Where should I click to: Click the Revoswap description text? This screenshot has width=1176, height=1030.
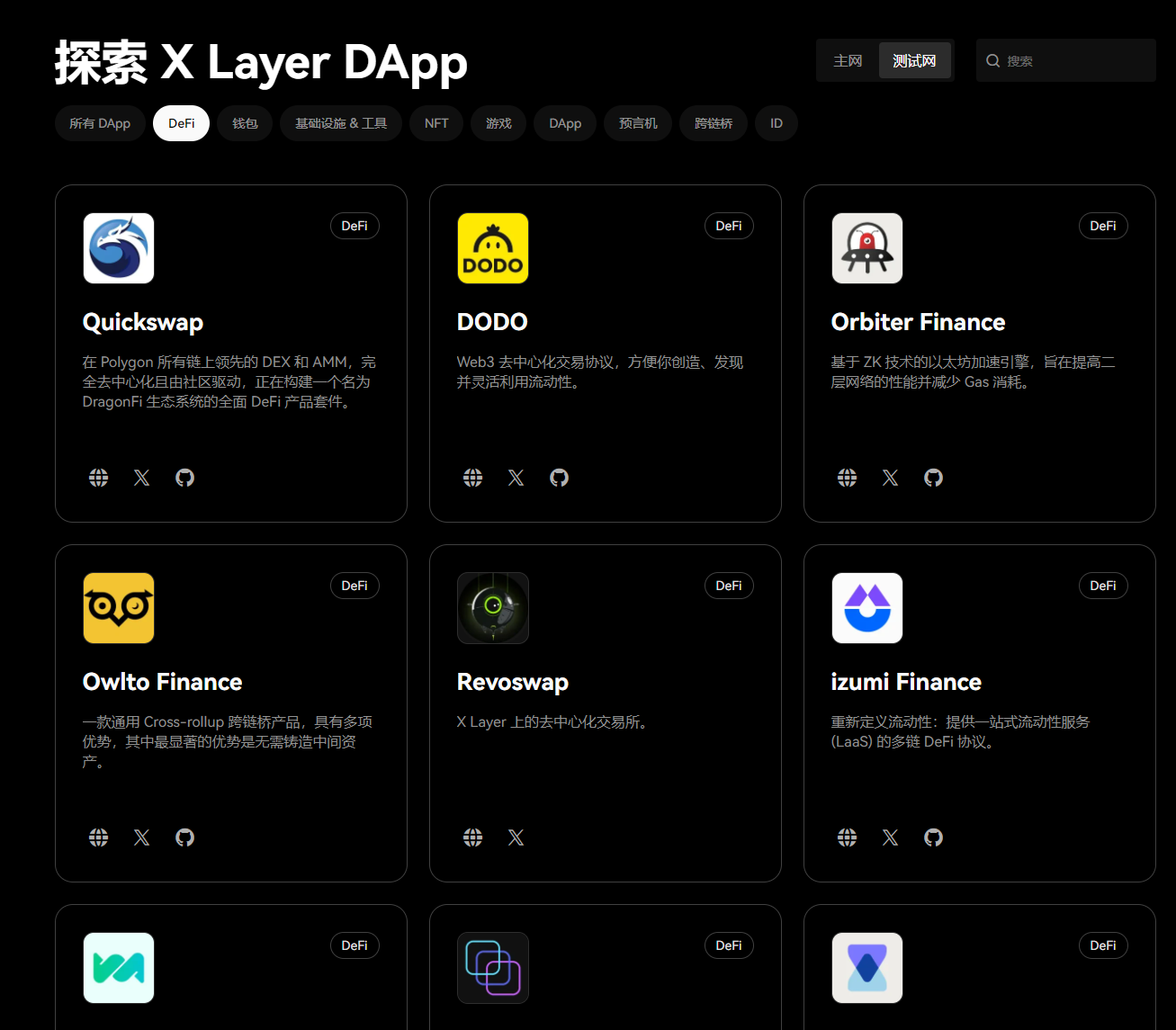pos(553,722)
